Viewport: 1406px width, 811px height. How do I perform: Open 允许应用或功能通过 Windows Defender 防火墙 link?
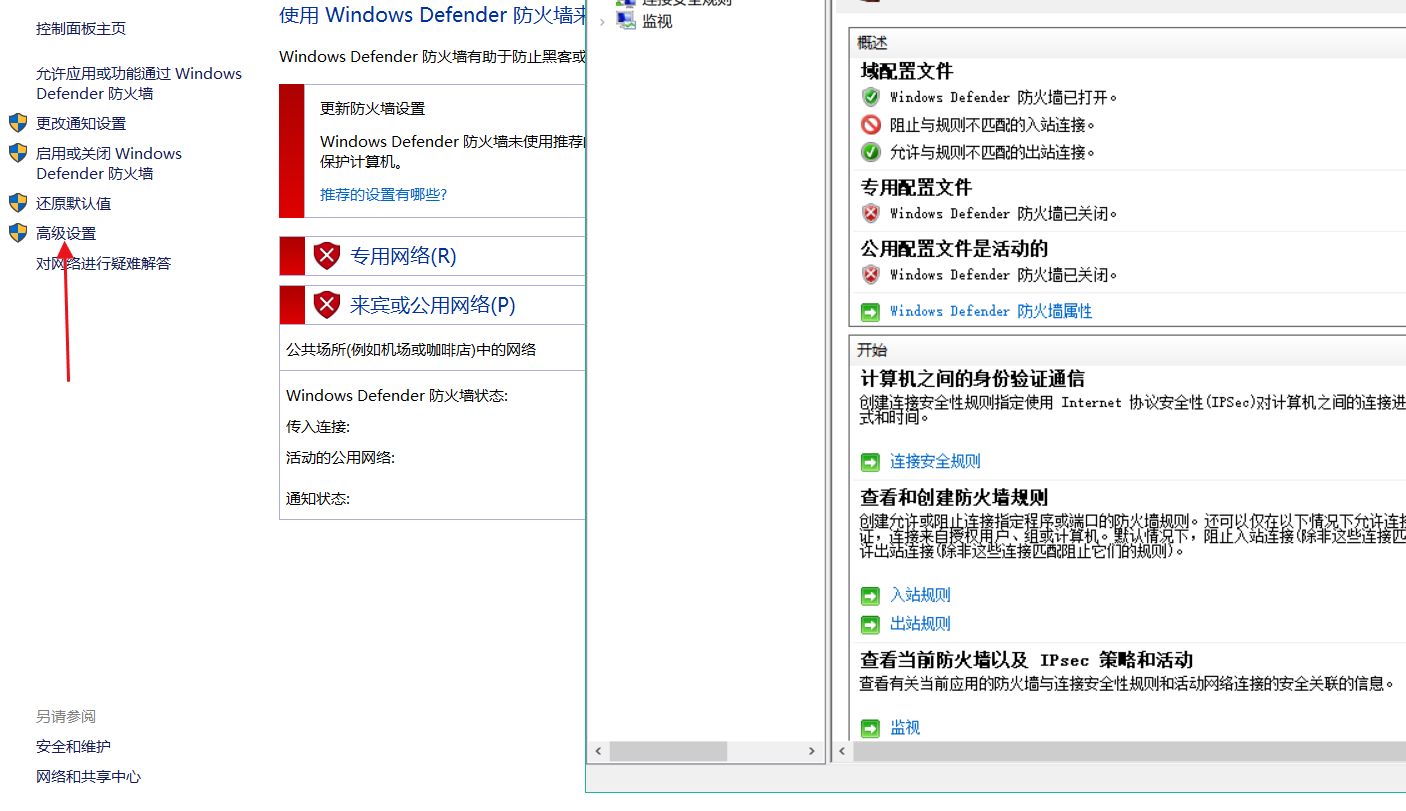tap(139, 83)
